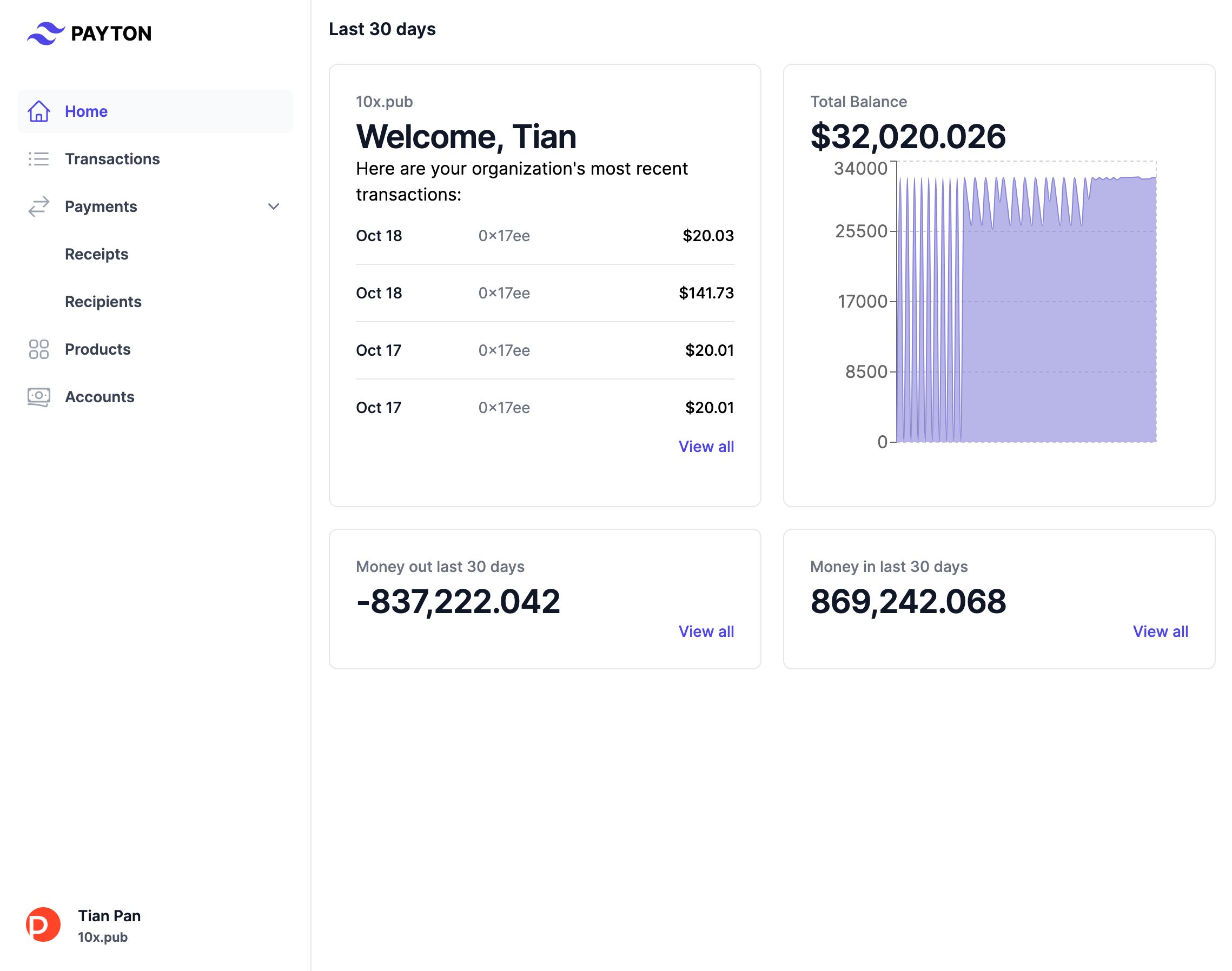Click the -837,222.042 money out figure
1232x971 pixels.
click(458, 602)
